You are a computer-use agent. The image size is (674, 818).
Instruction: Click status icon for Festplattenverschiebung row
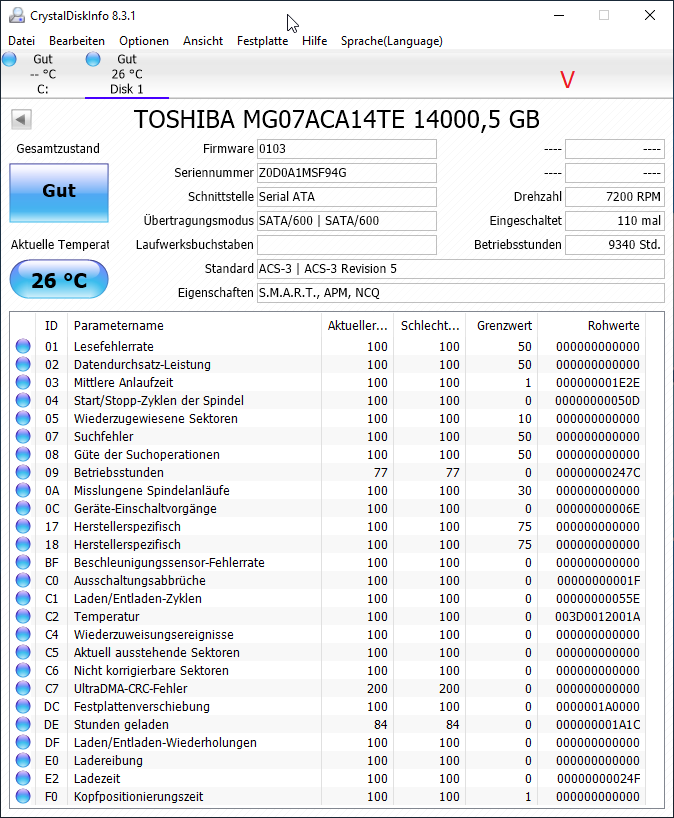23,706
